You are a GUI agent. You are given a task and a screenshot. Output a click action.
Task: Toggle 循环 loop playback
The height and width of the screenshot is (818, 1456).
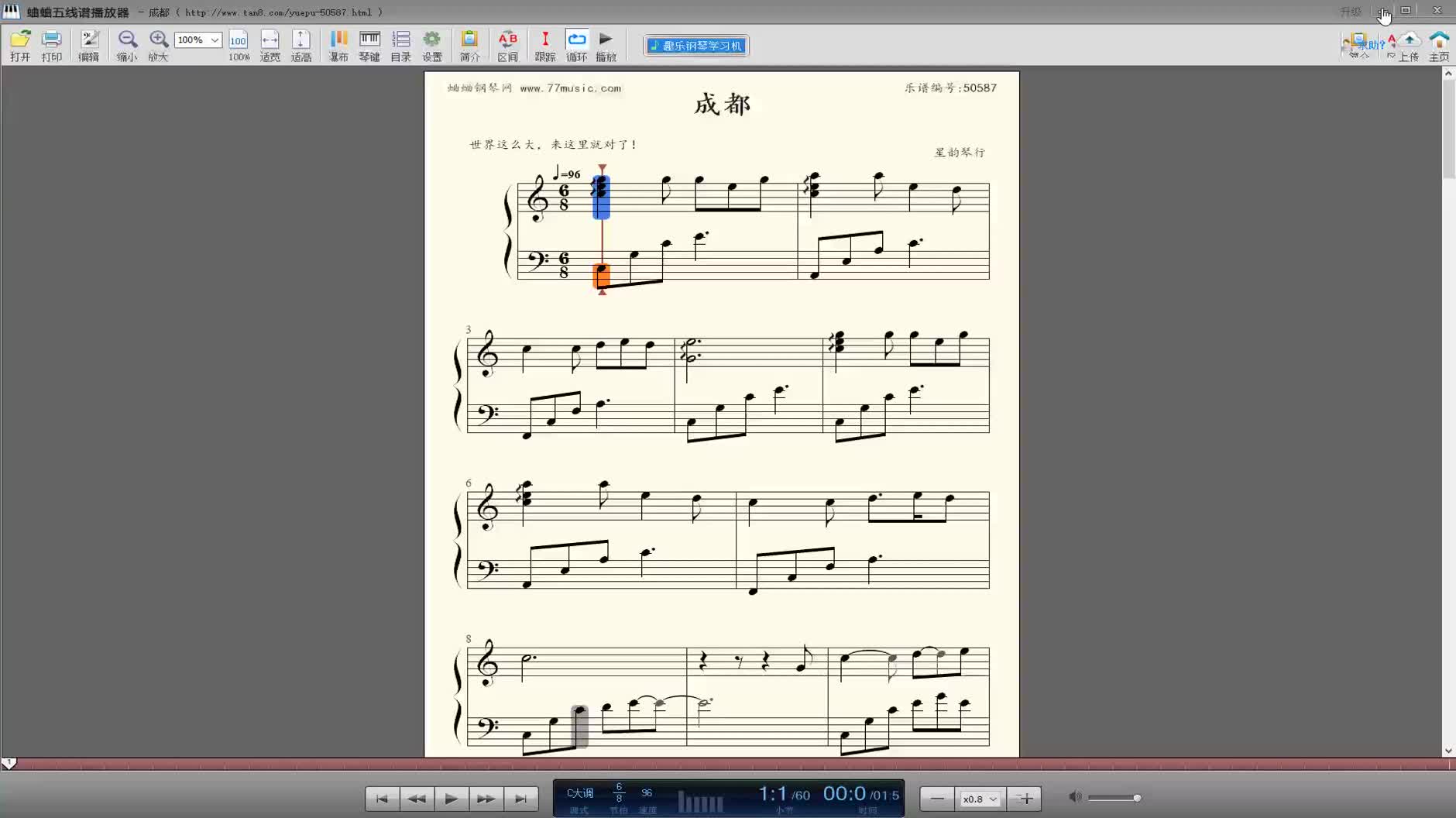pos(576,46)
